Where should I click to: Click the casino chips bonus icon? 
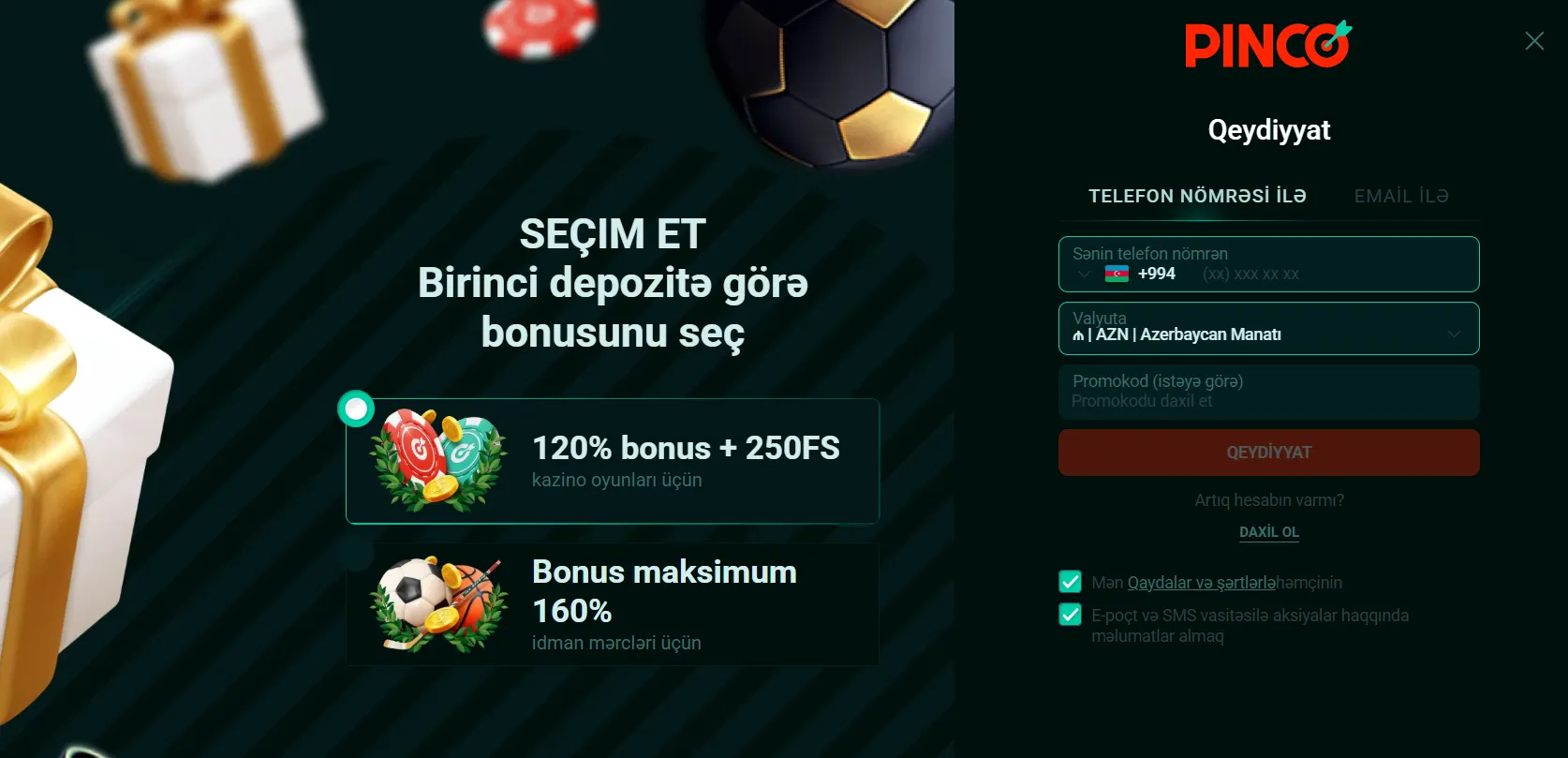click(x=438, y=459)
